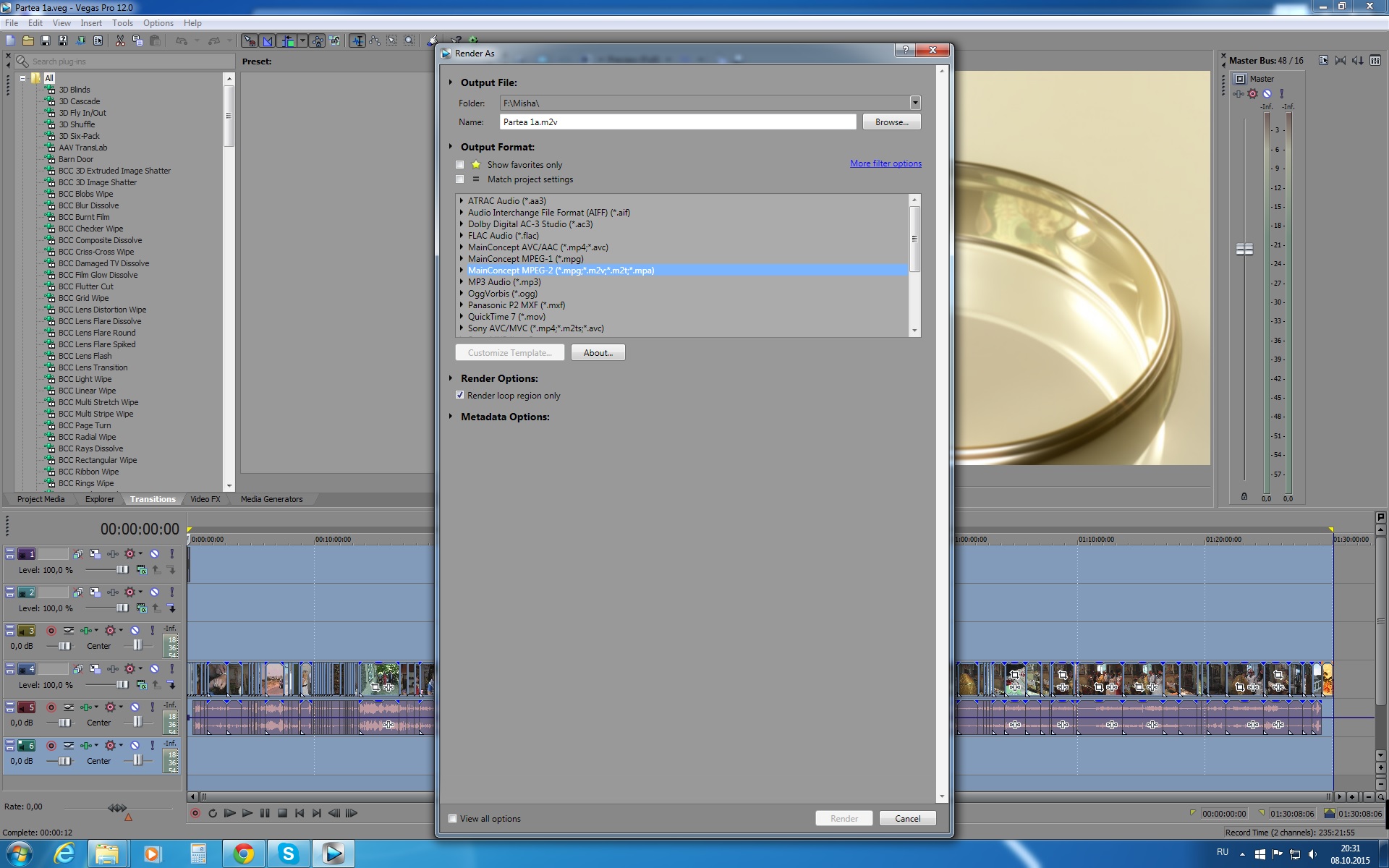This screenshot has height=868, width=1389.
Task: Switch to the Video FX tab
Action: point(205,499)
